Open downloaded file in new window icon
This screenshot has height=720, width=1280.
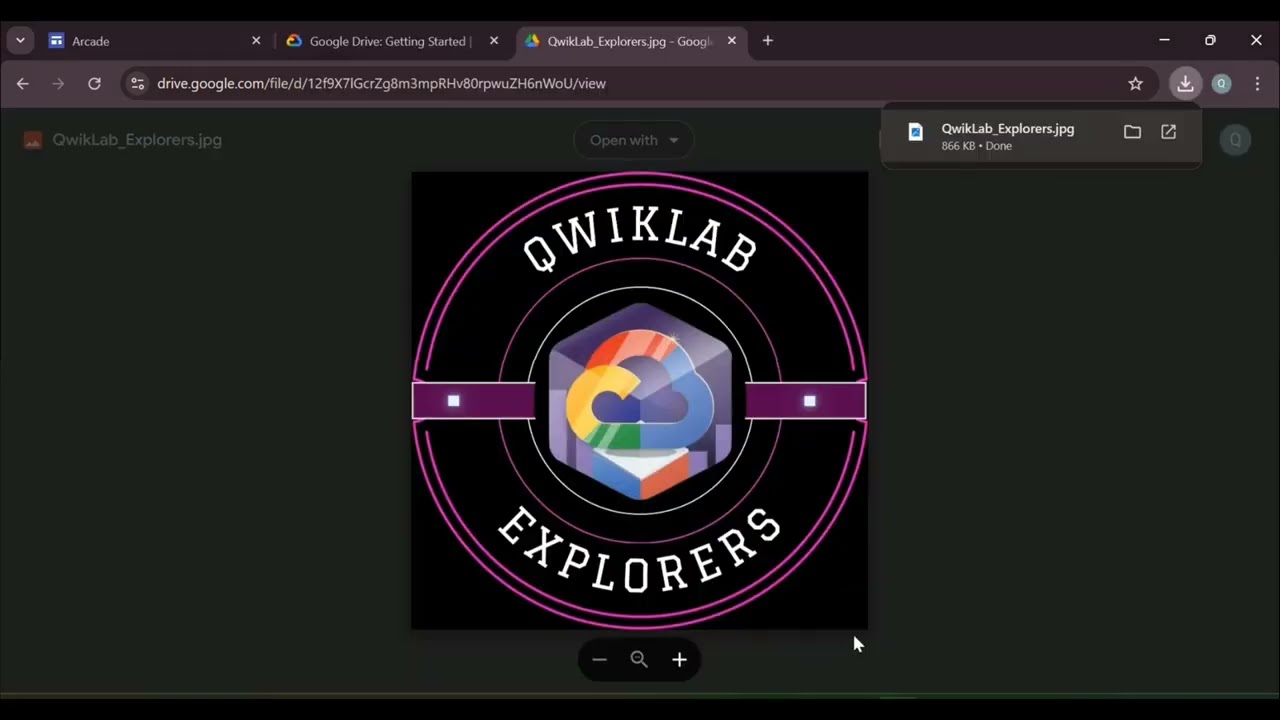(x=1168, y=132)
